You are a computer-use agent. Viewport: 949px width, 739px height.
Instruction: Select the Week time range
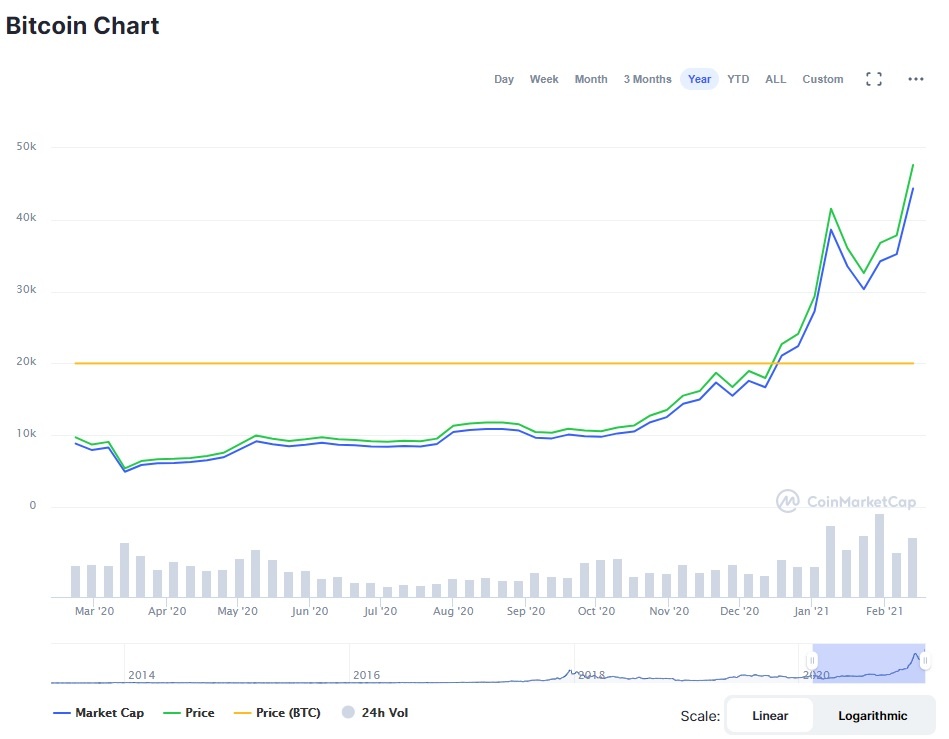point(544,79)
